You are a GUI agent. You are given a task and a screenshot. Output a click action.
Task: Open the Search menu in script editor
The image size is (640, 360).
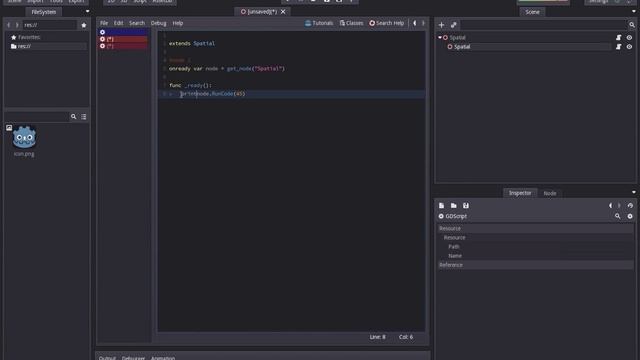(137, 23)
